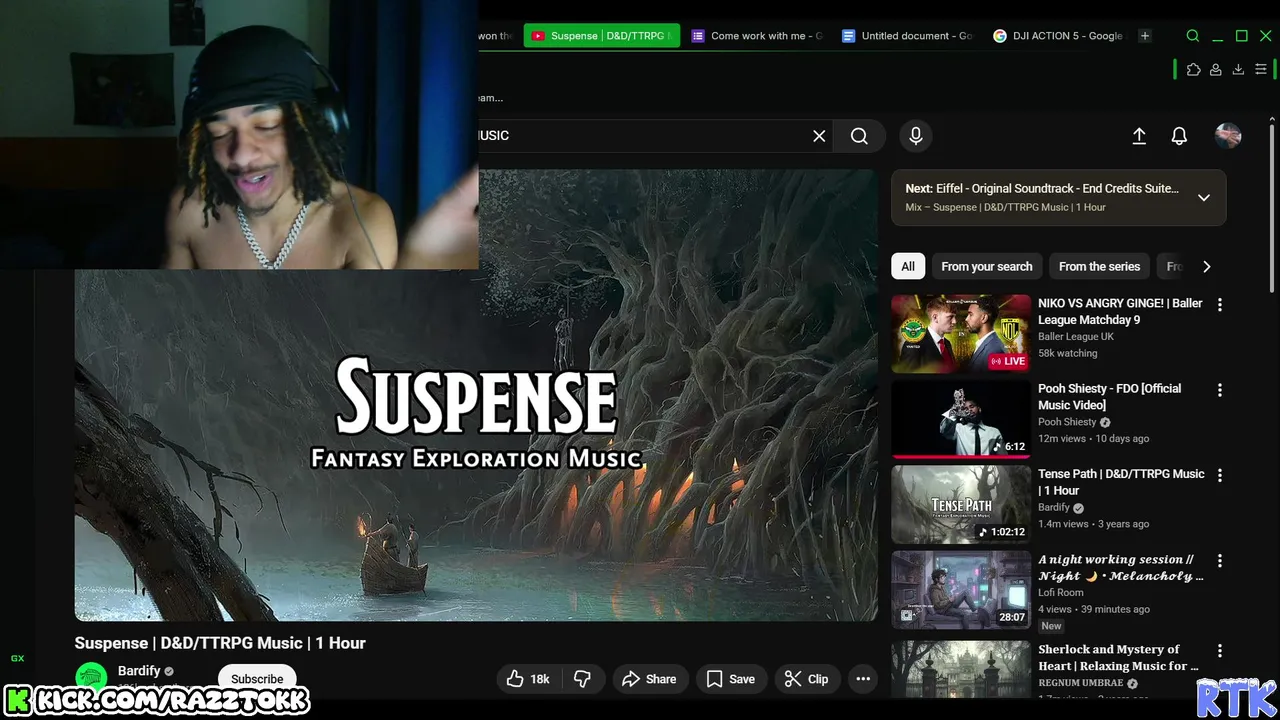
Task: Click the Suspense video player
Action: (476, 395)
